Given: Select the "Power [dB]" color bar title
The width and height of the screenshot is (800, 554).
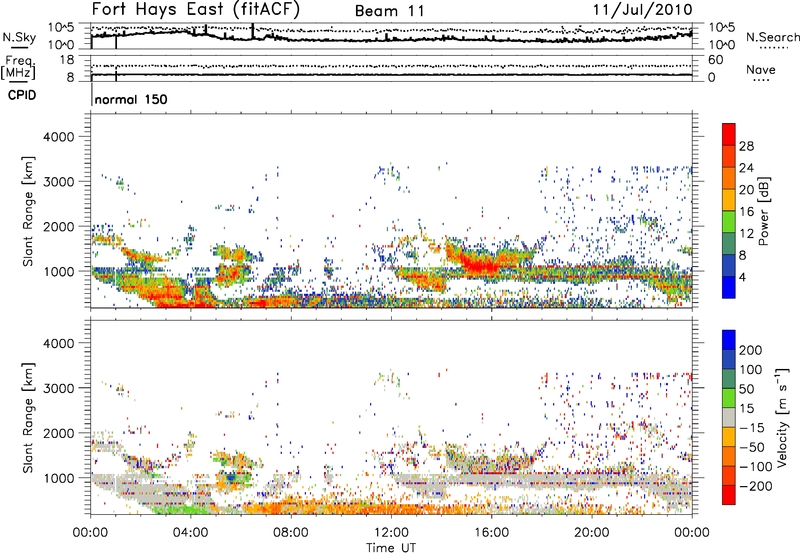Looking at the screenshot, I should tap(764, 211).
